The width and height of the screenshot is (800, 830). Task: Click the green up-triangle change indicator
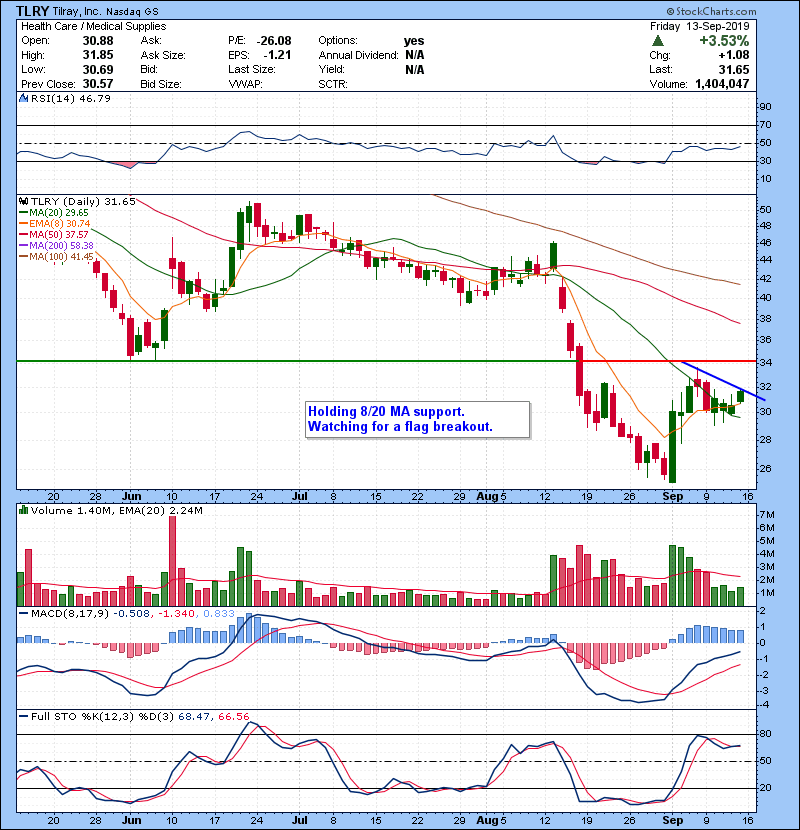658,41
